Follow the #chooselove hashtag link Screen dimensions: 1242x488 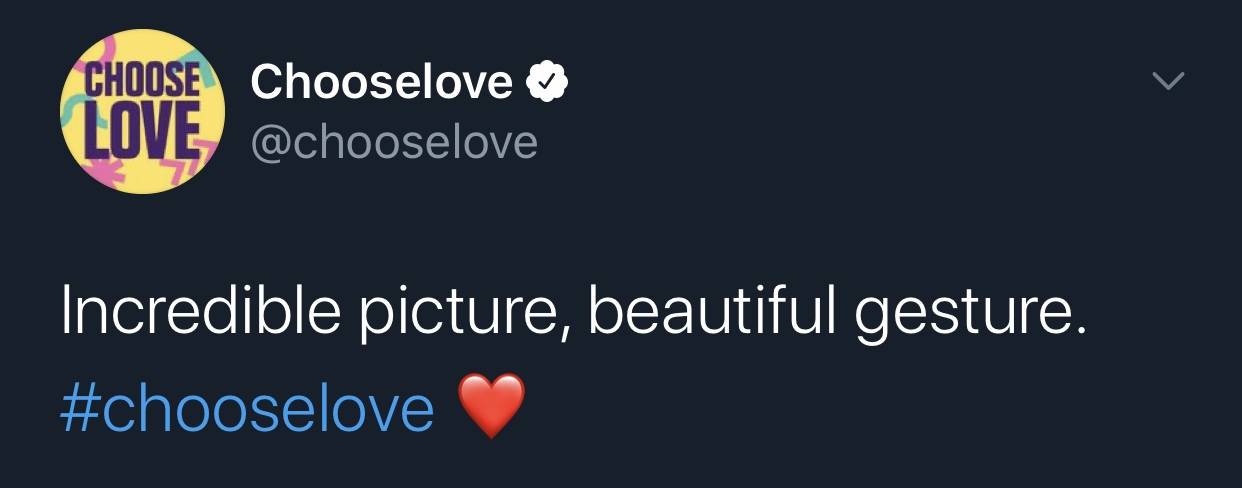point(247,408)
